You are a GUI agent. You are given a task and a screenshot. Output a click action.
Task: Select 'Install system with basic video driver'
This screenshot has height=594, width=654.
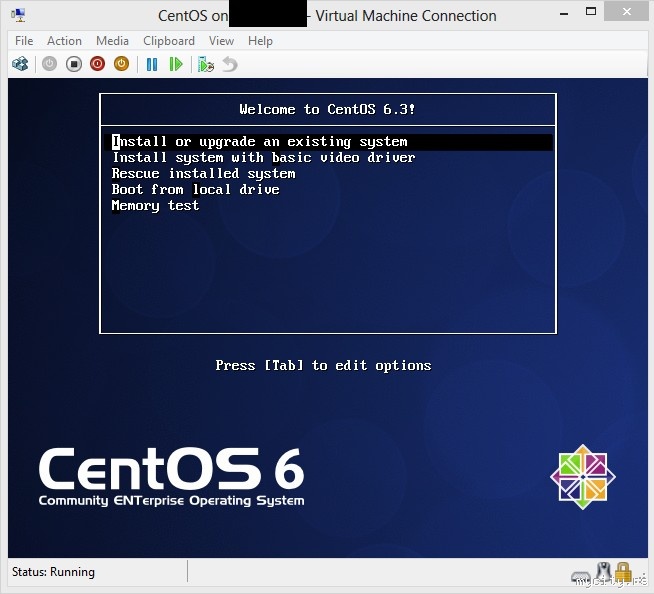pyautogui.click(x=264, y=158)
